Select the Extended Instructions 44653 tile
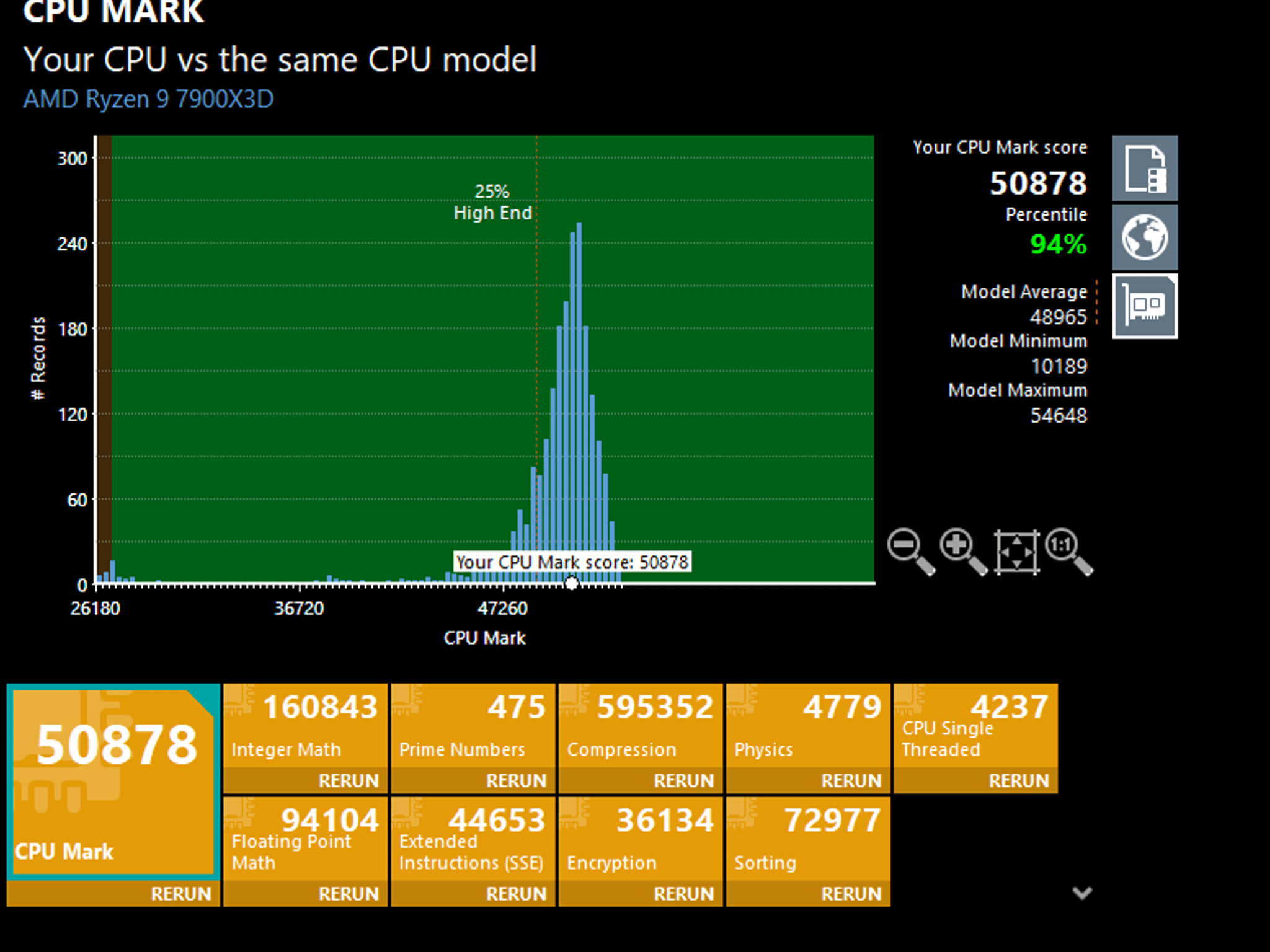The width and height of the screenshot is (1270, 952). pos(473,839)
